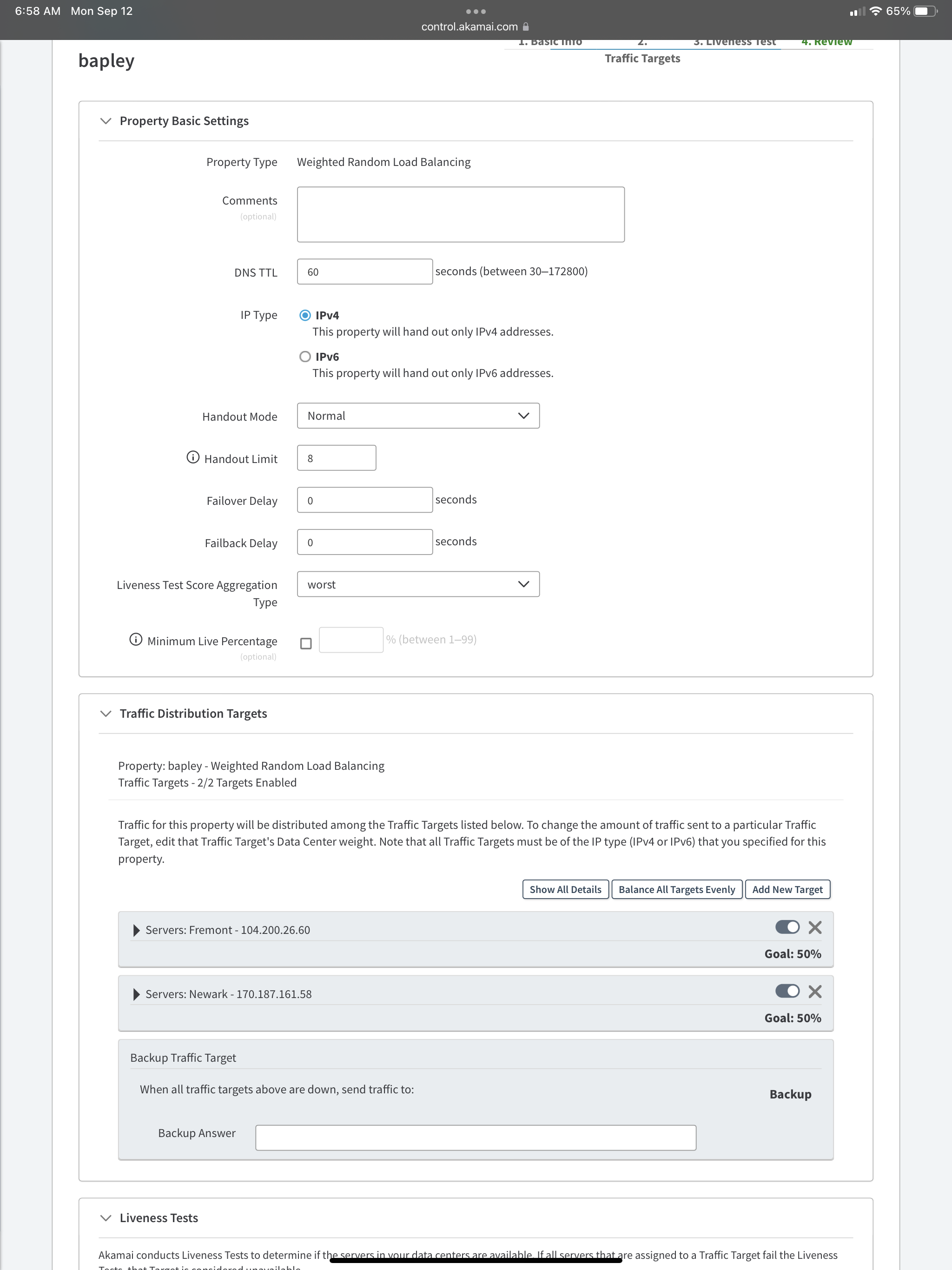The width and height of the screenshot is (952, 1270).
Task: Disable the Fremont traffic target toggle
Action: pyautogui.click(x=787, y=926)
